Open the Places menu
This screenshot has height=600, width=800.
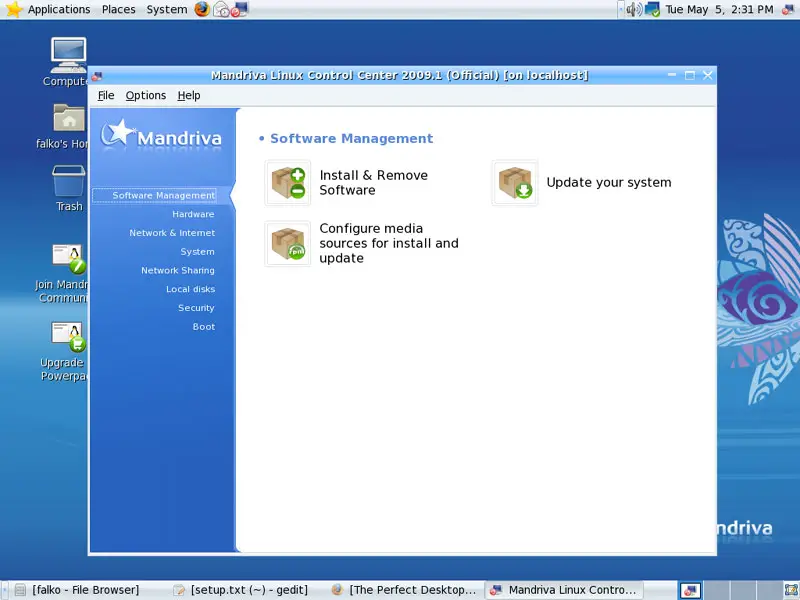coord(118,9)
